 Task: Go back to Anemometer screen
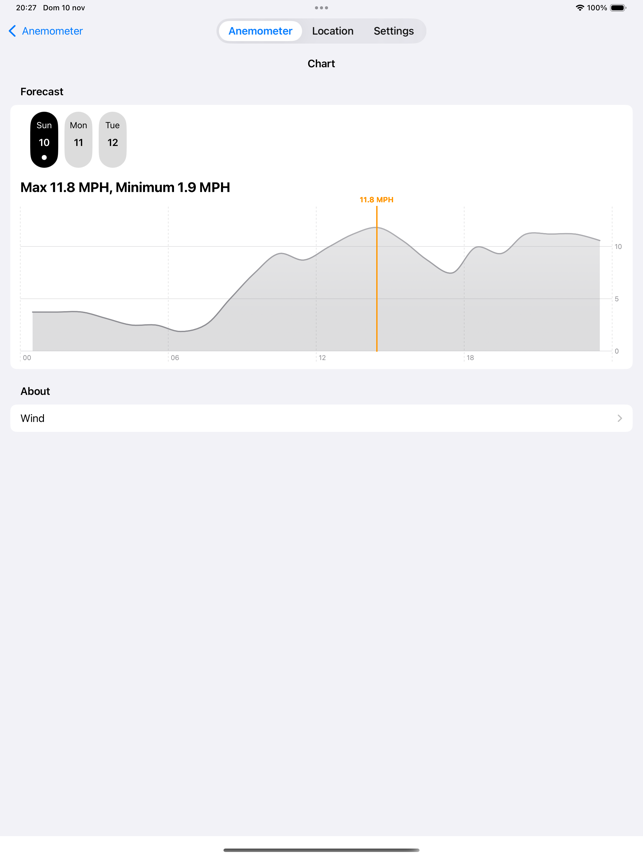click(46, 31)
